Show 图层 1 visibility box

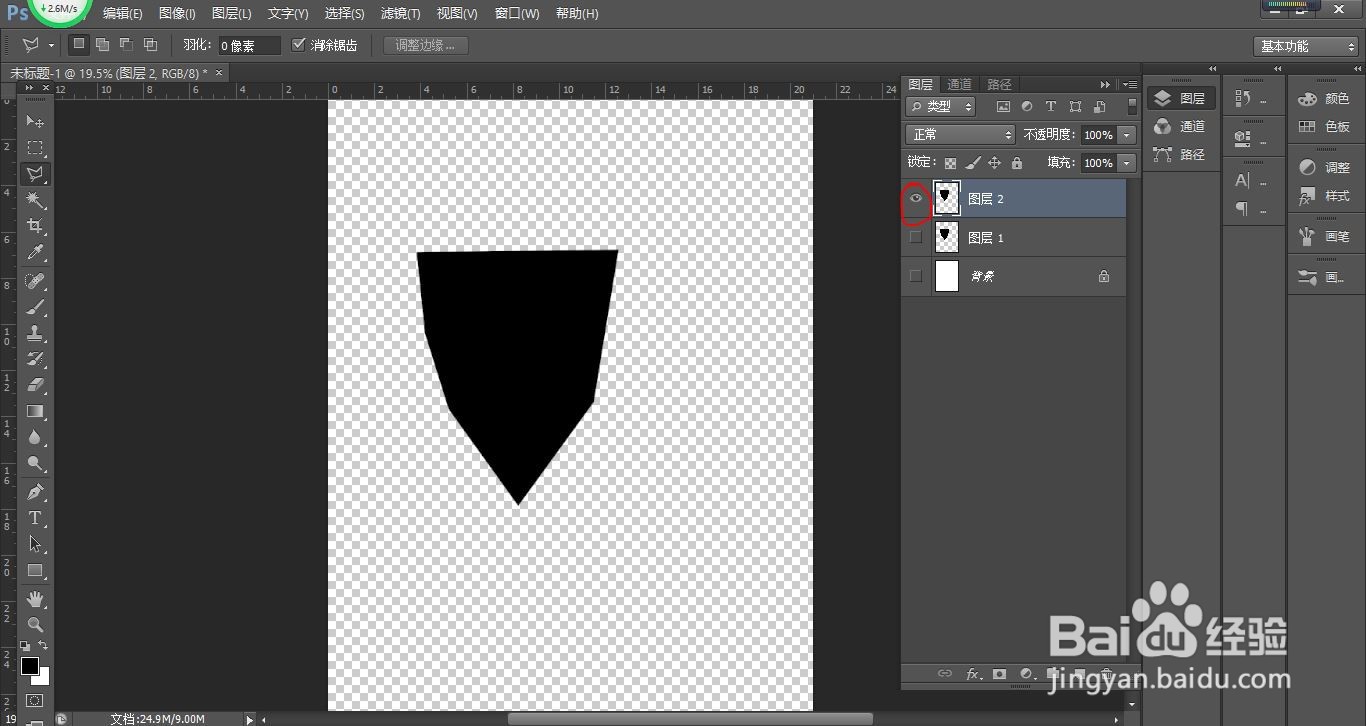tap(916, 237)
